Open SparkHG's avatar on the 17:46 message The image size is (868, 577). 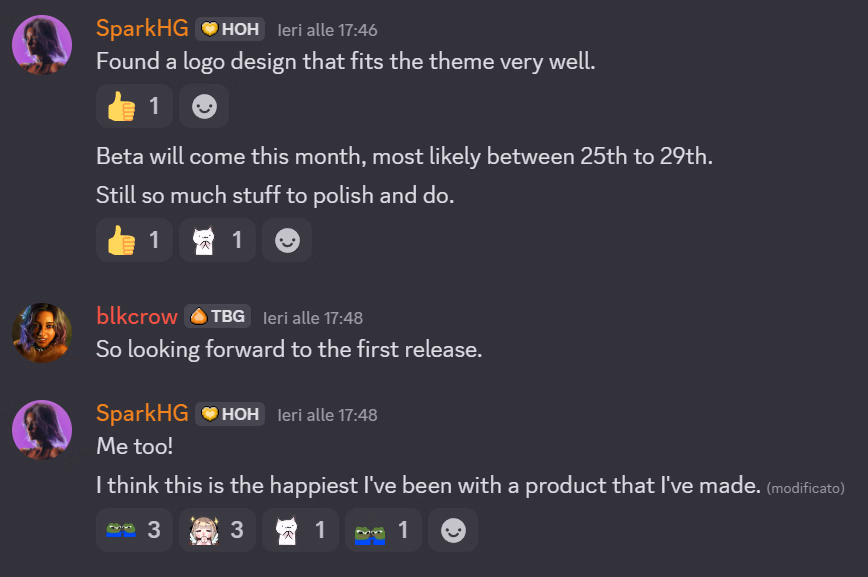pos(42,45)
